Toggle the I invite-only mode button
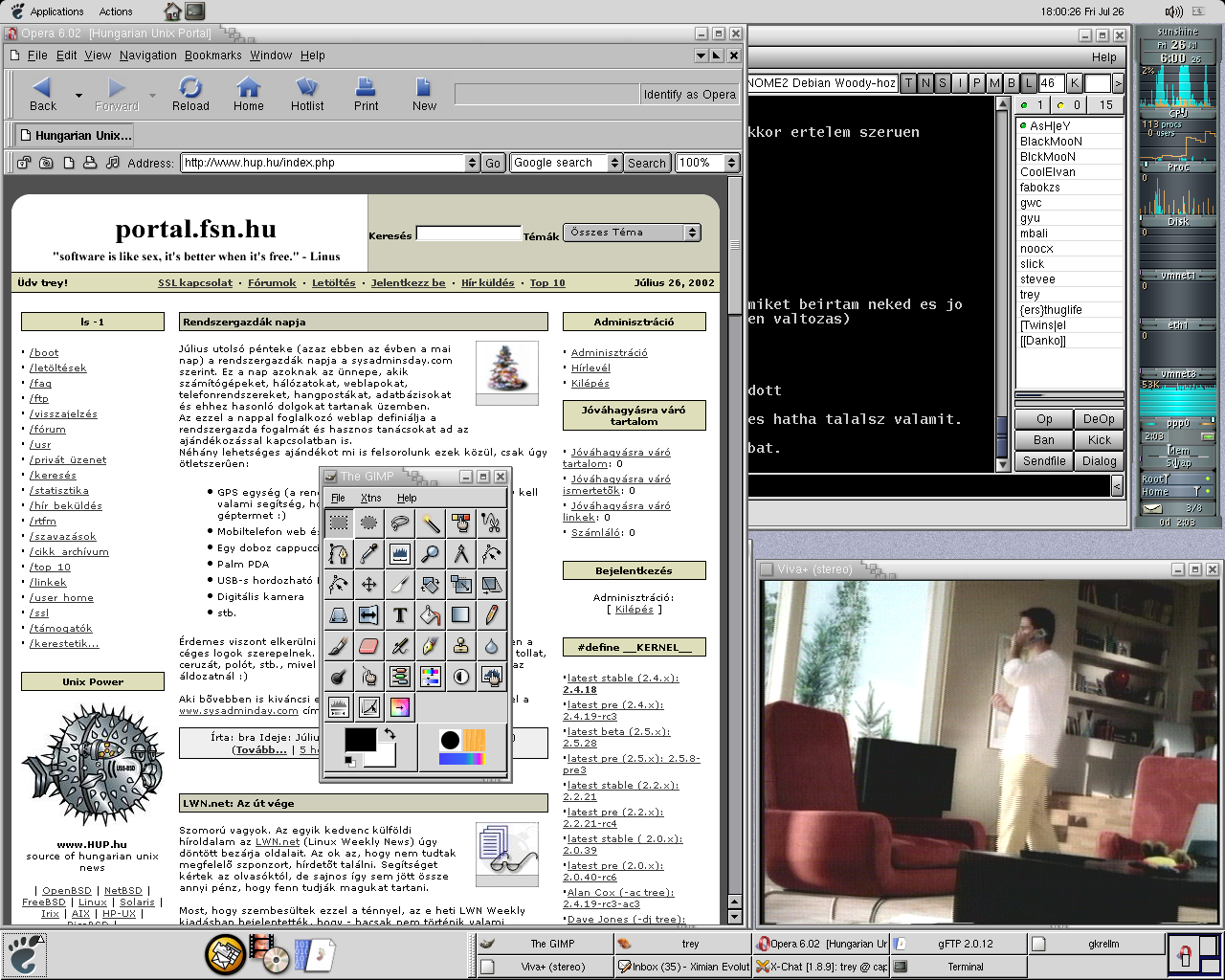 (960, 83)
